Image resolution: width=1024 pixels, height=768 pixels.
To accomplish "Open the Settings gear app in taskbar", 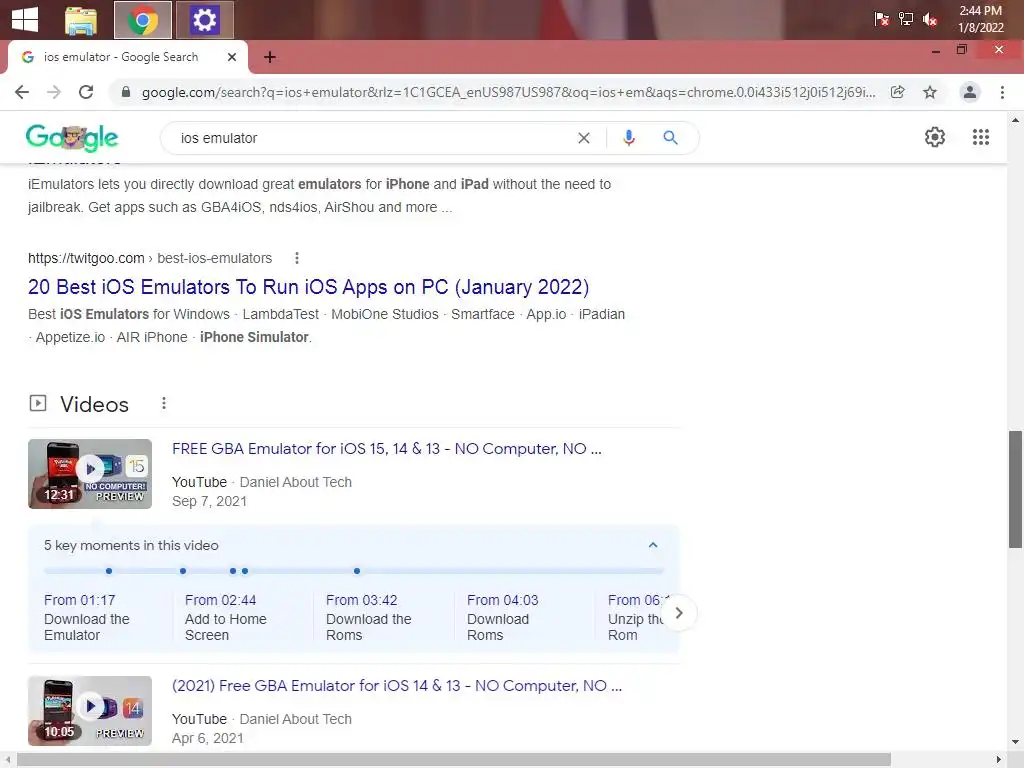I will pyautogui.click(x=204, y=20).
